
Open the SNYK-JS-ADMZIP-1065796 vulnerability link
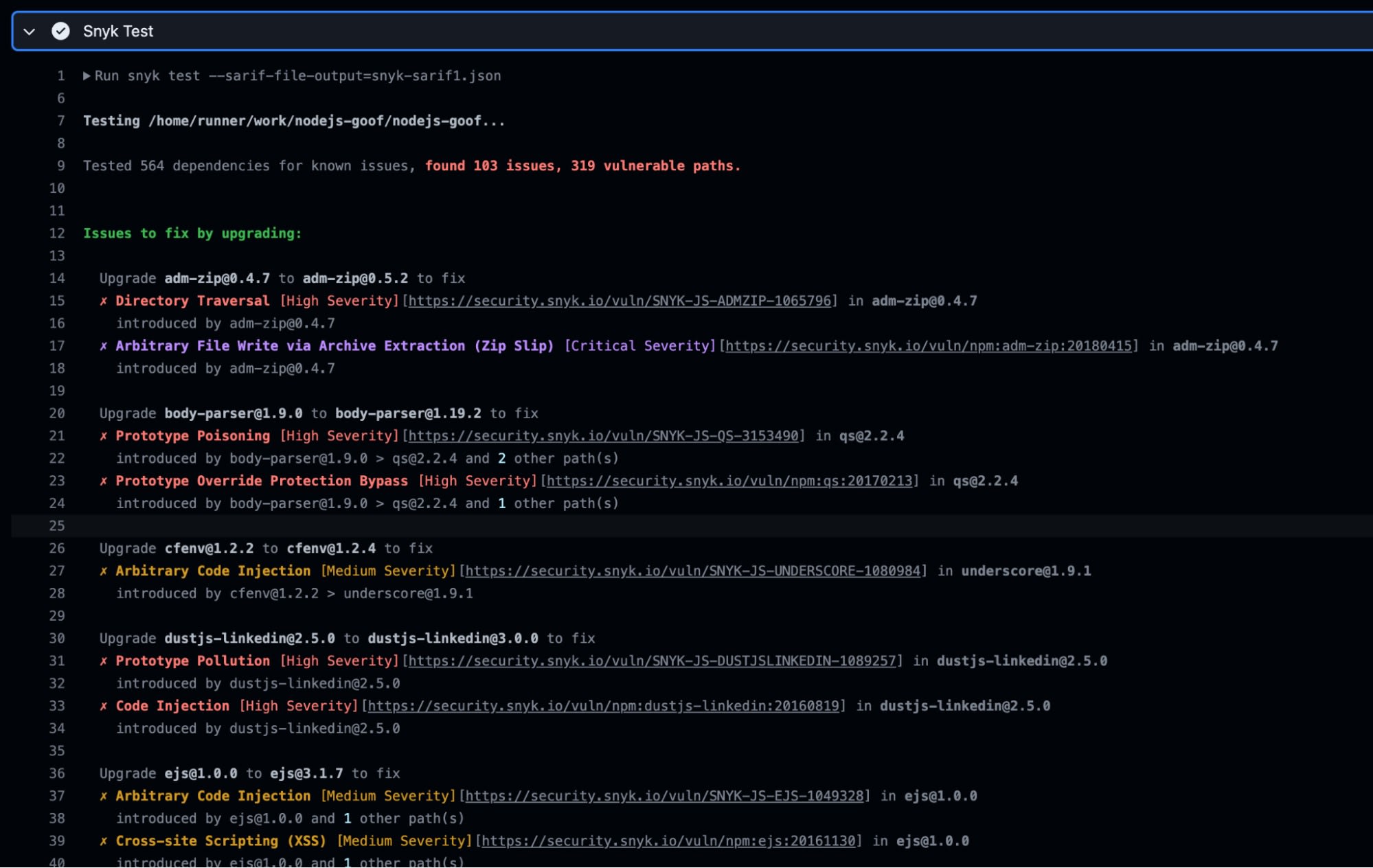pyautogui.click(x=620, y=301)
